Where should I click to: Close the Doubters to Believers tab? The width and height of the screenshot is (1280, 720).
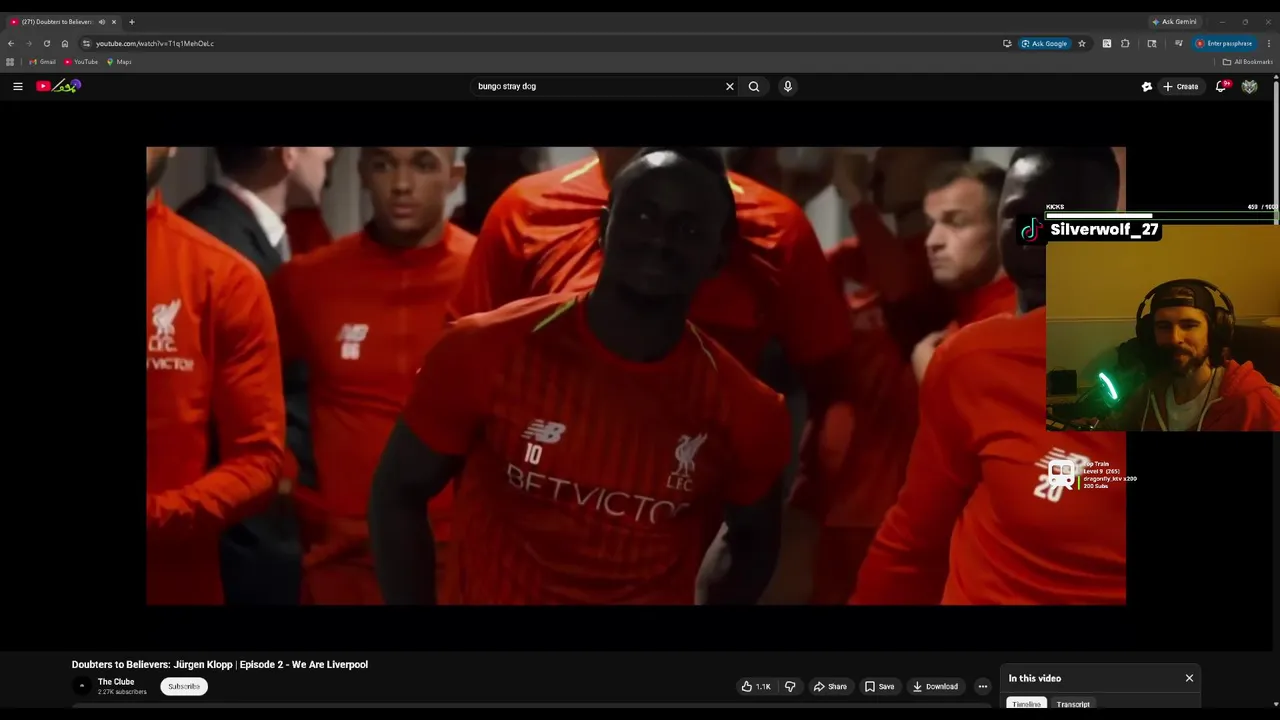[x=114, y=21]
